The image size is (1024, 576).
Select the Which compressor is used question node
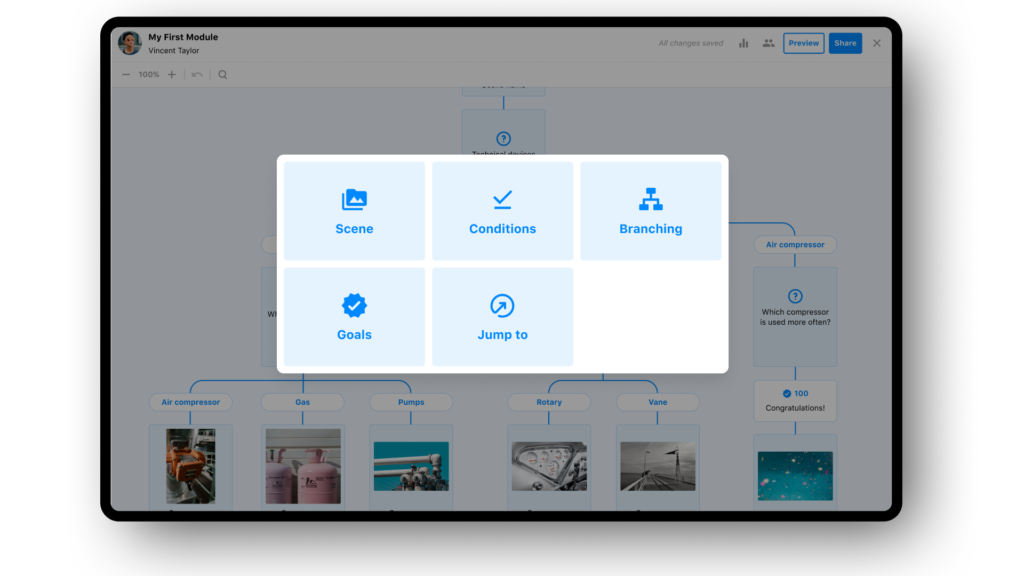pyautogui.click(x=795, y=316)
